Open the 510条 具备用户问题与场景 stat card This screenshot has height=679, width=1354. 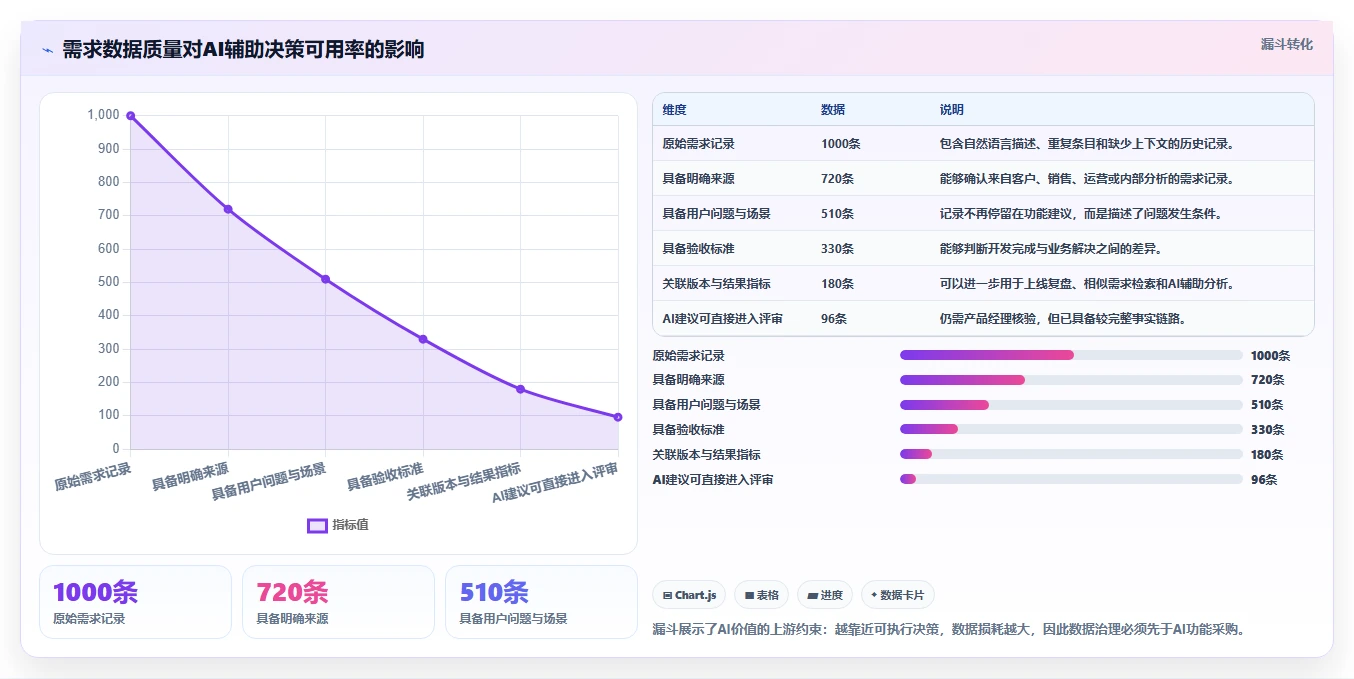541,602
